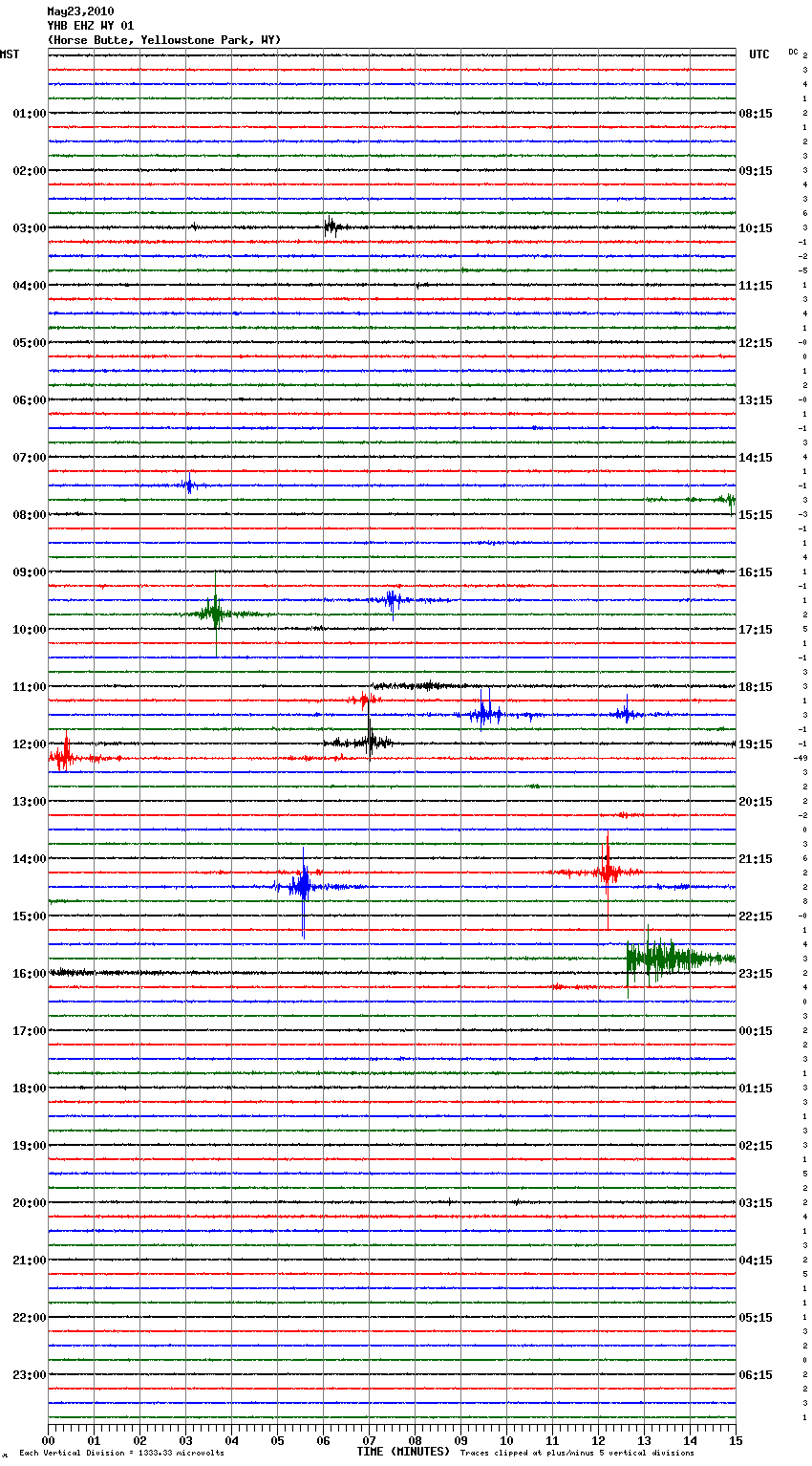Click the 15 minute tick label on bottom axis

click(736, 1440)
